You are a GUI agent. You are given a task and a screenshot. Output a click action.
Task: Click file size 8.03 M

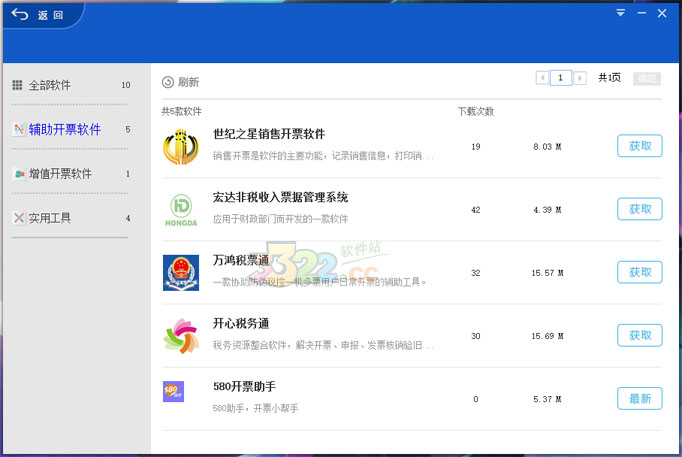[x=547, y=147]
